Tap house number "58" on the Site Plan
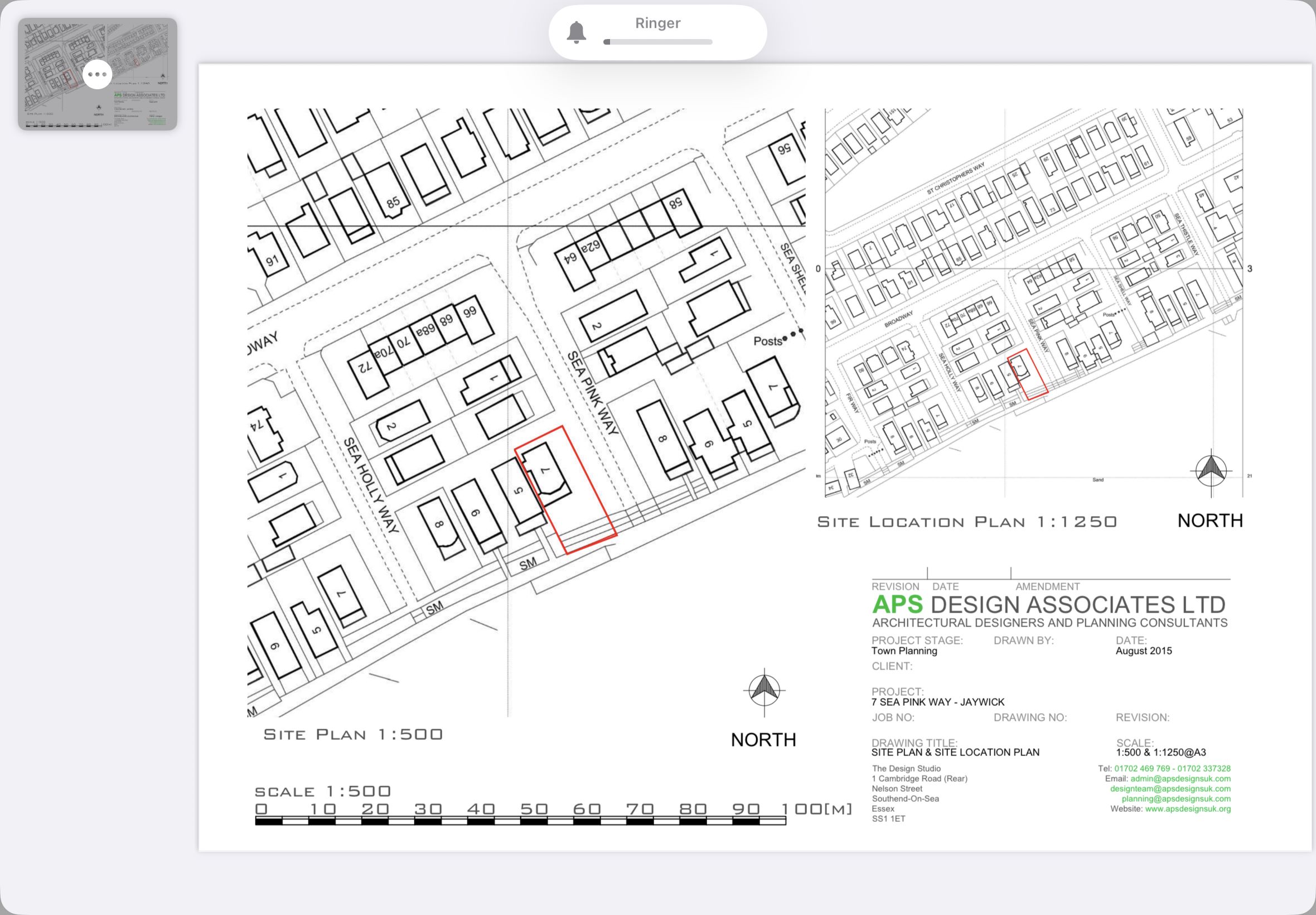Image resolution: width=1316 pixels, height=915 pixels. point(676,203)
